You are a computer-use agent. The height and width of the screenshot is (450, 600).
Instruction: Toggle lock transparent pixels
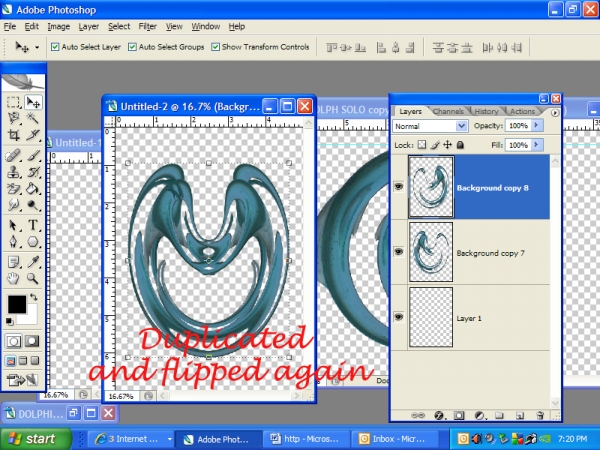point(422,145)
